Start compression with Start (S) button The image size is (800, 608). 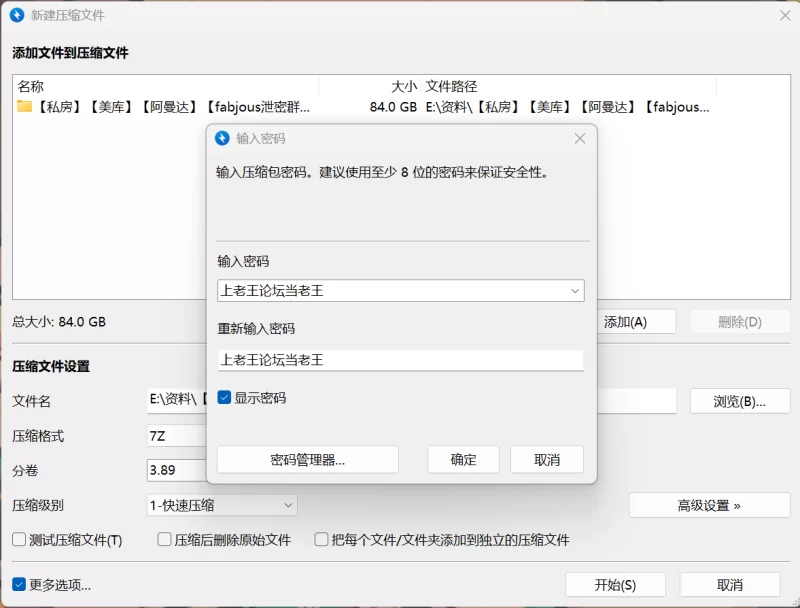pyautogui.click(x=615, y=585)
